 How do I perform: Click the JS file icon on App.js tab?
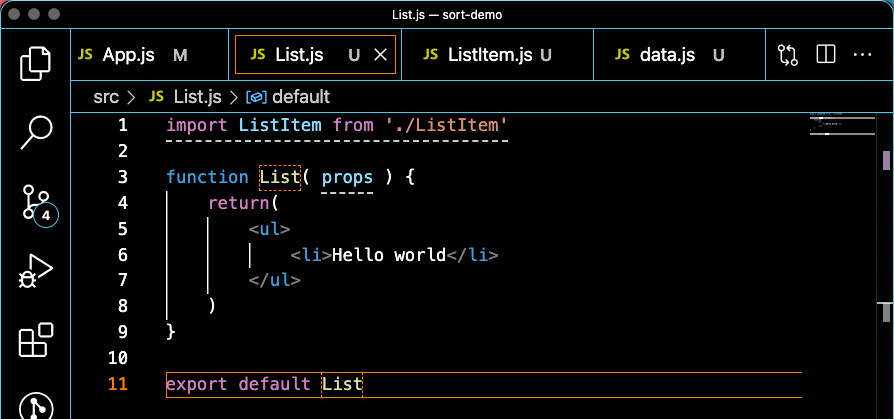pyautogui.click(x=86, y=55)
